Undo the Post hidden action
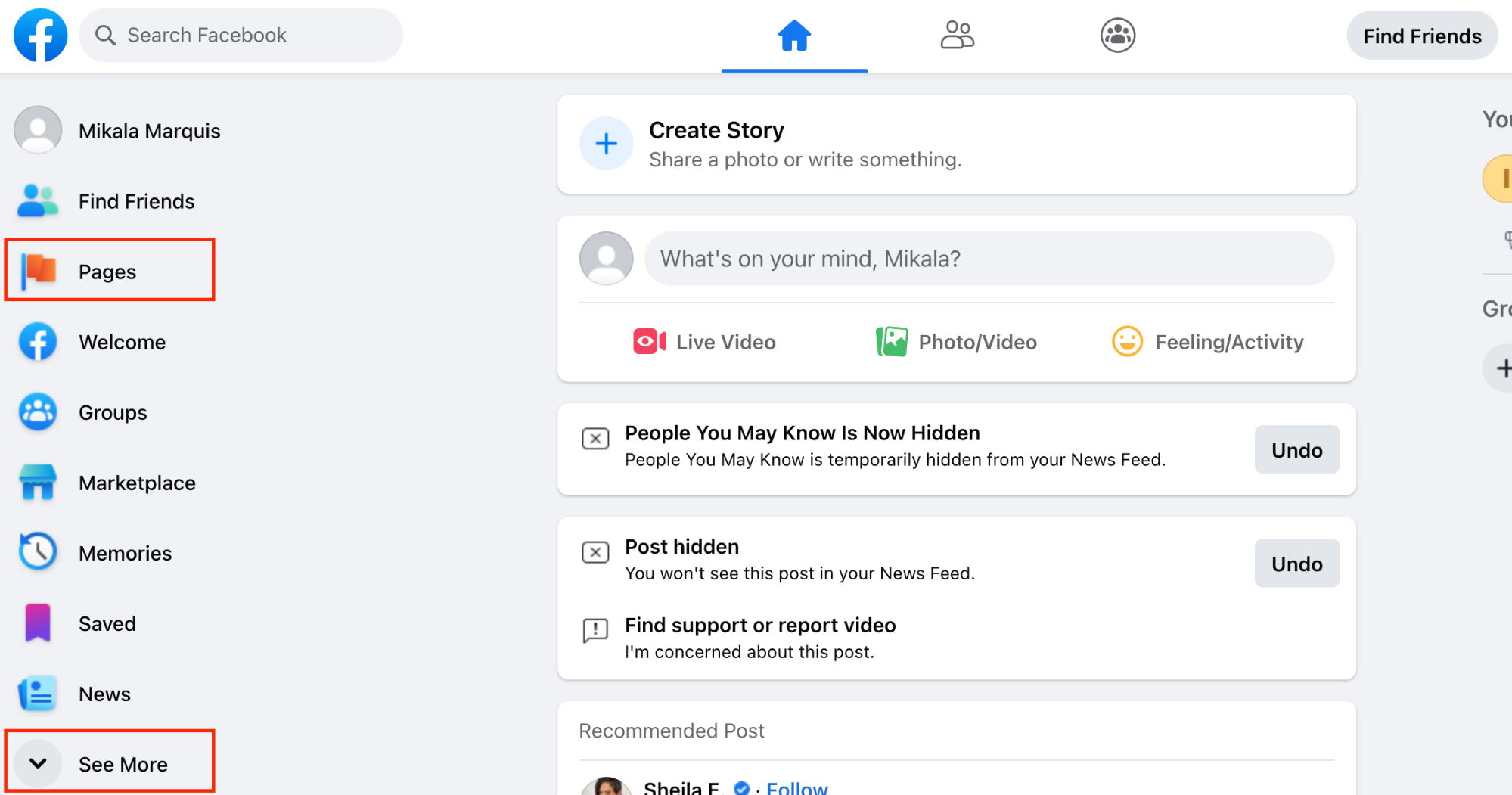The width and height of the screenshot is (1512, 795). click(x=1296, y=564)
